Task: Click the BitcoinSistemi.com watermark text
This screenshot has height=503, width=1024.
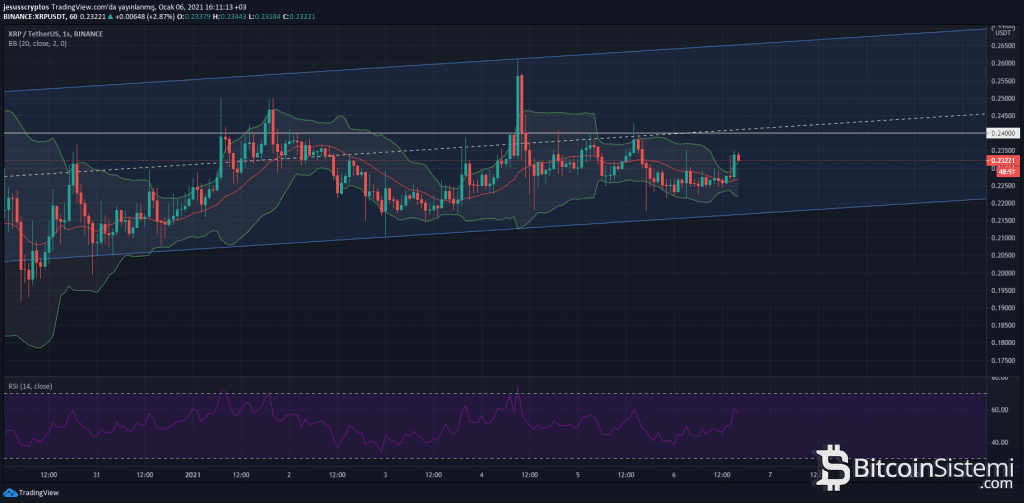Action: pyautogui.click(x=928, y=465)
